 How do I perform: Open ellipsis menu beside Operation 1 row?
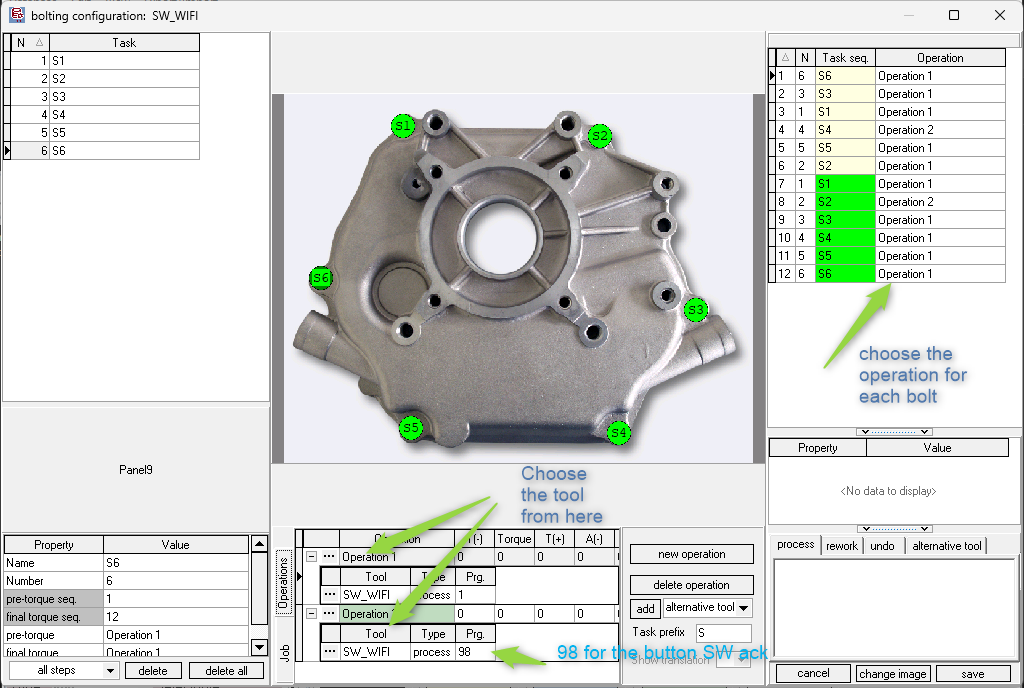tap(329, 557)
